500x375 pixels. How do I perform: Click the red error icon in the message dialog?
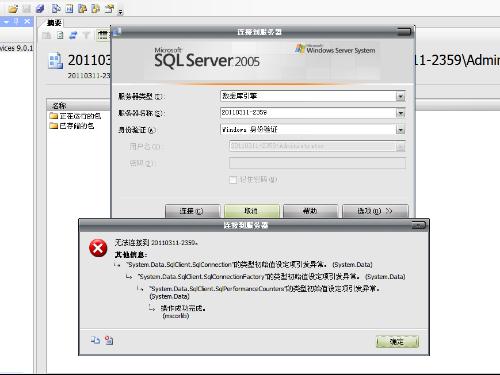click(98, 248)
